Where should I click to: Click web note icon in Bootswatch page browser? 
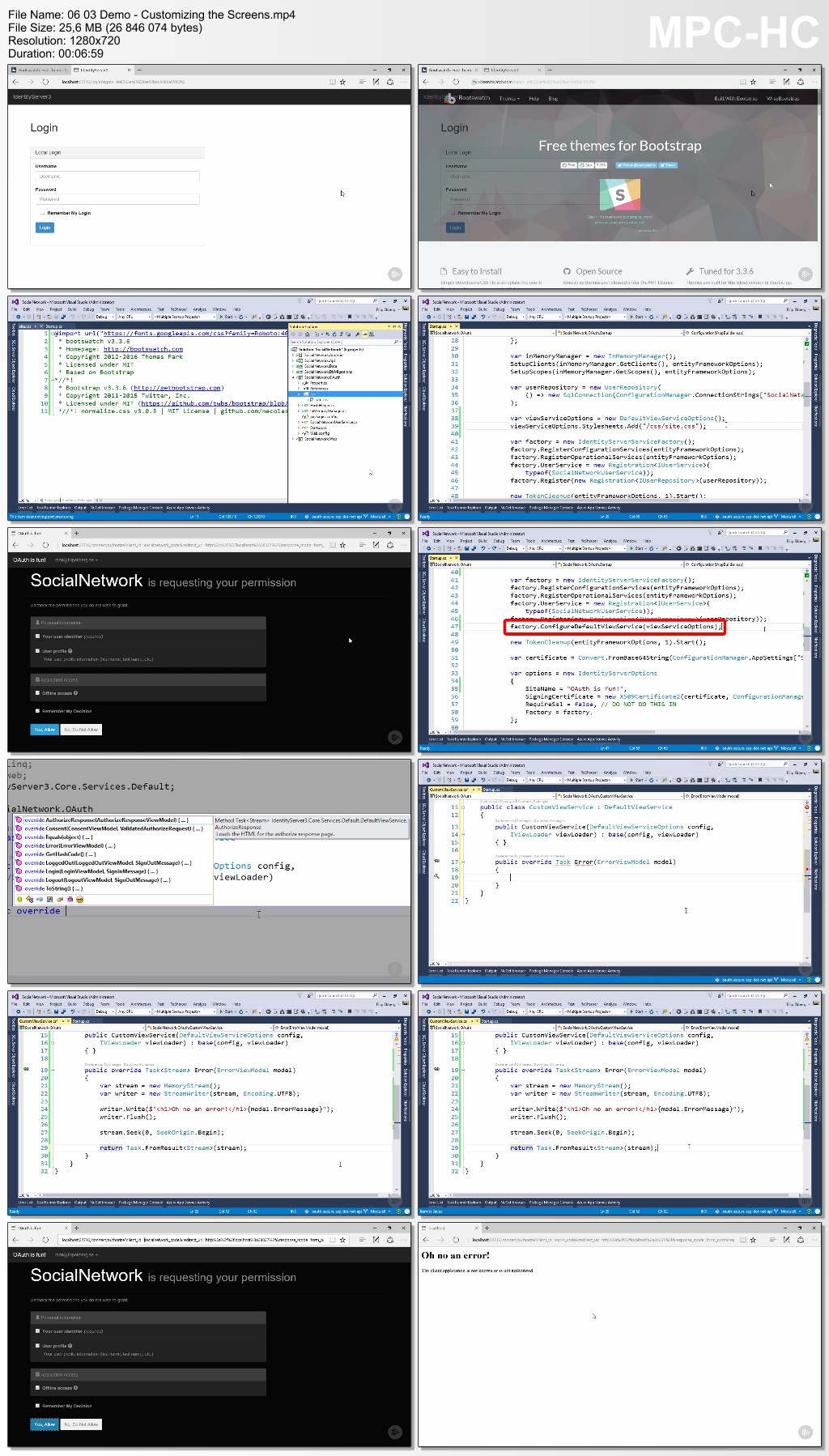pyautogui.click(x=786, y=82)
